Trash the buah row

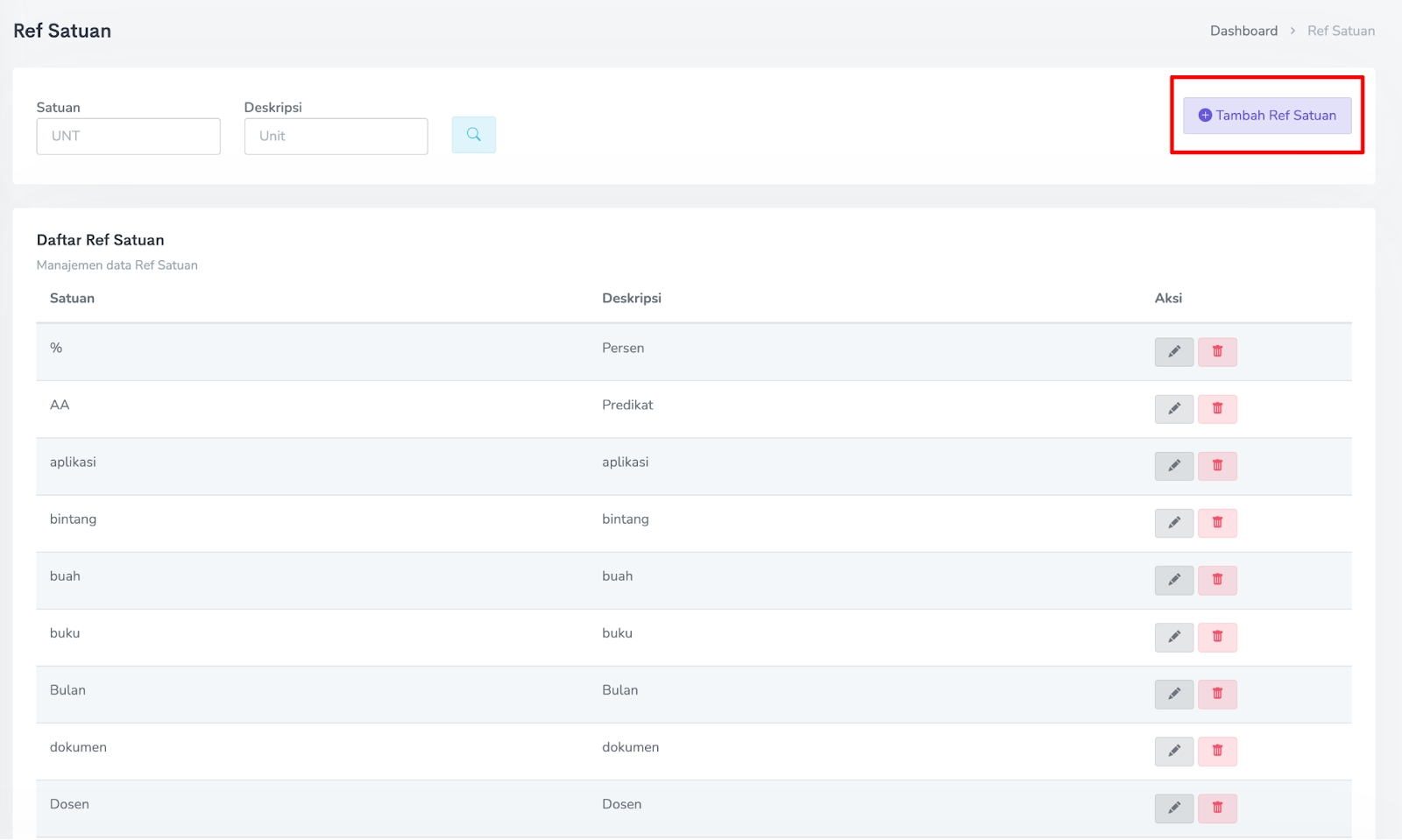click(1217, 580)
